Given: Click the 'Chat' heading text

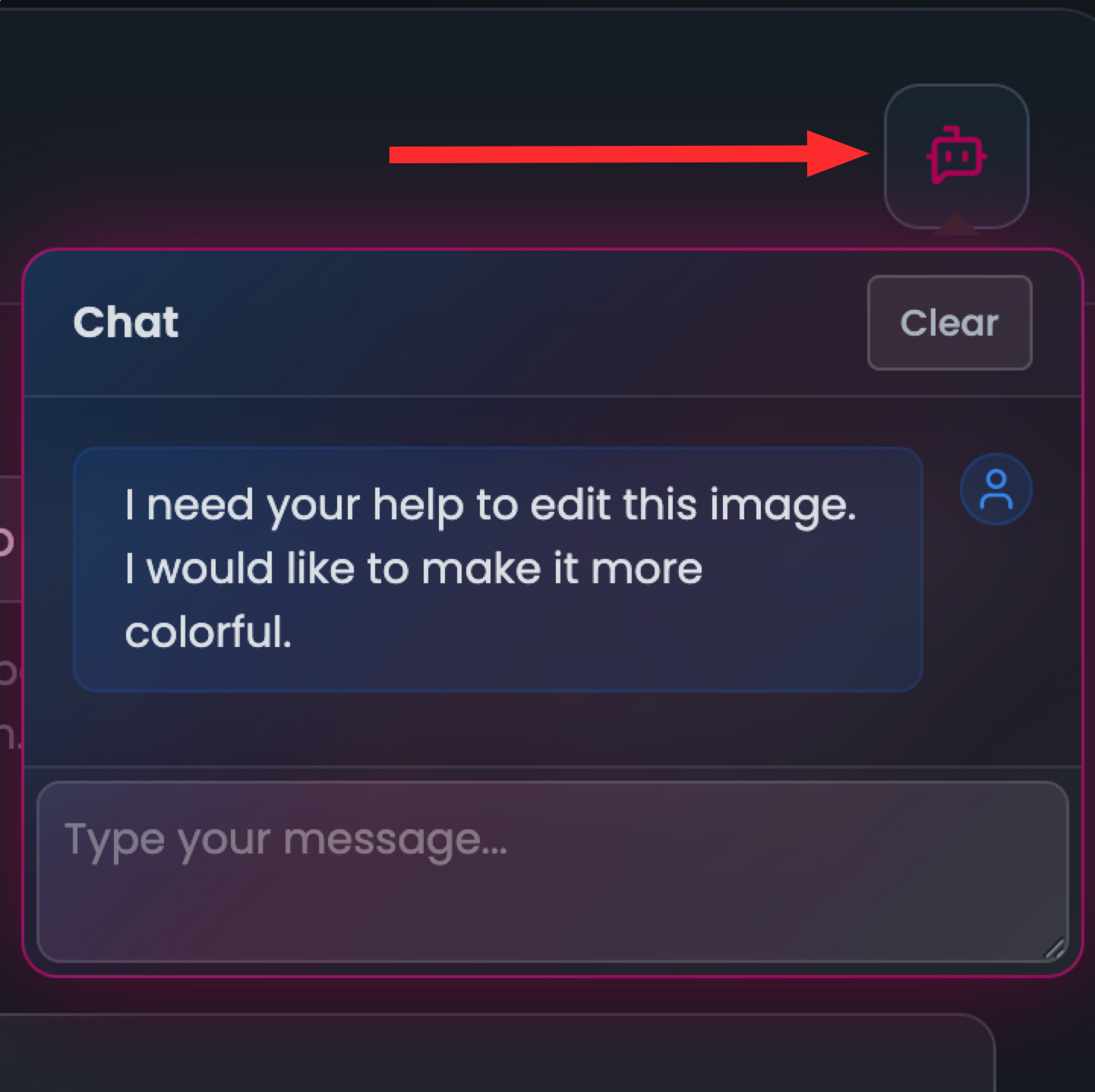Looking at the screenshot, I should [126, 323].
